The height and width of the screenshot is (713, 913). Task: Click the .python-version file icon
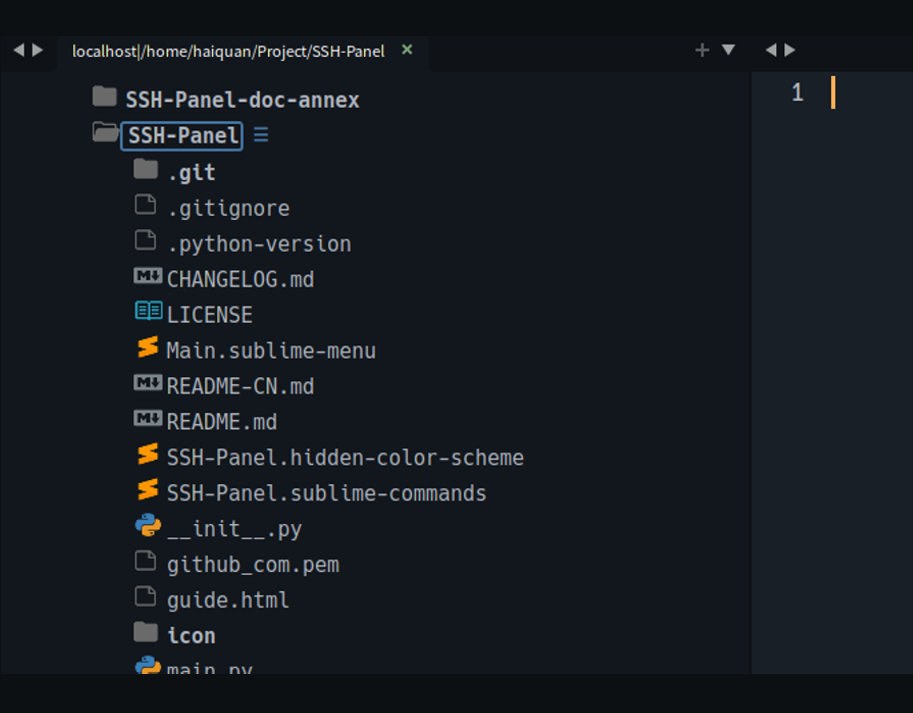pyautogui.click(x=145, y=240)
